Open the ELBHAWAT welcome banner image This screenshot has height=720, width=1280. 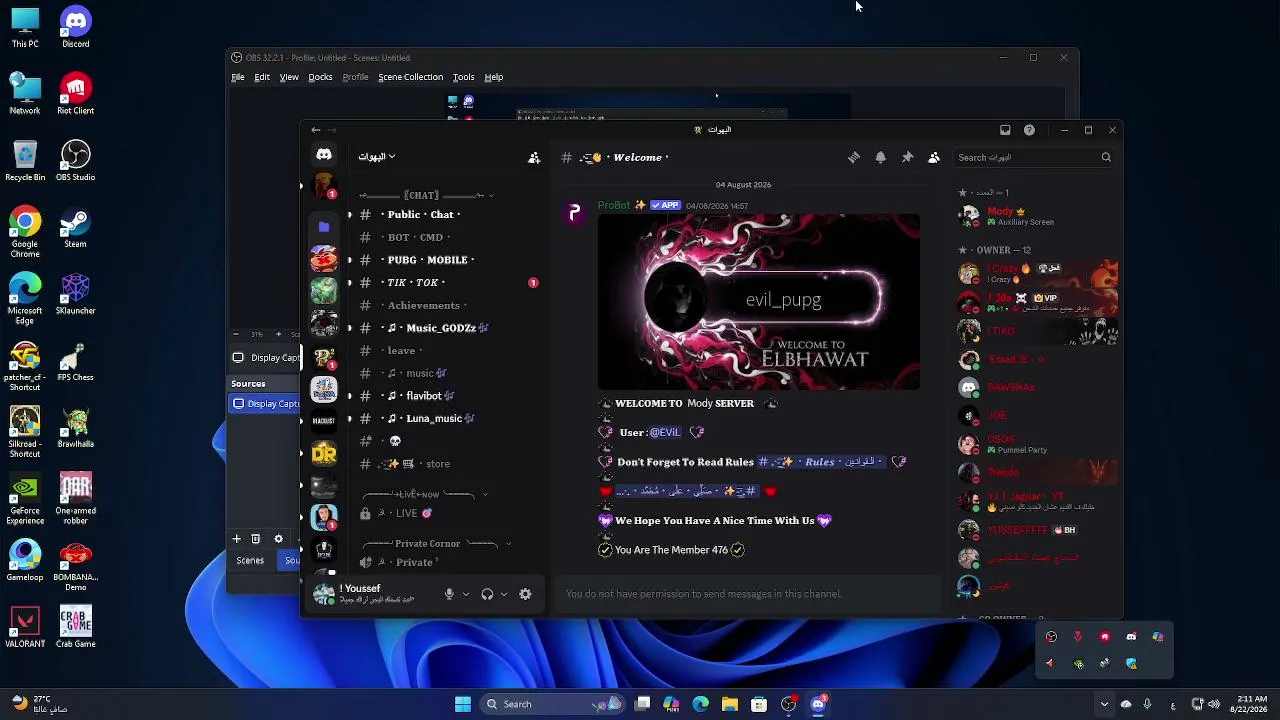pos(759,301)
